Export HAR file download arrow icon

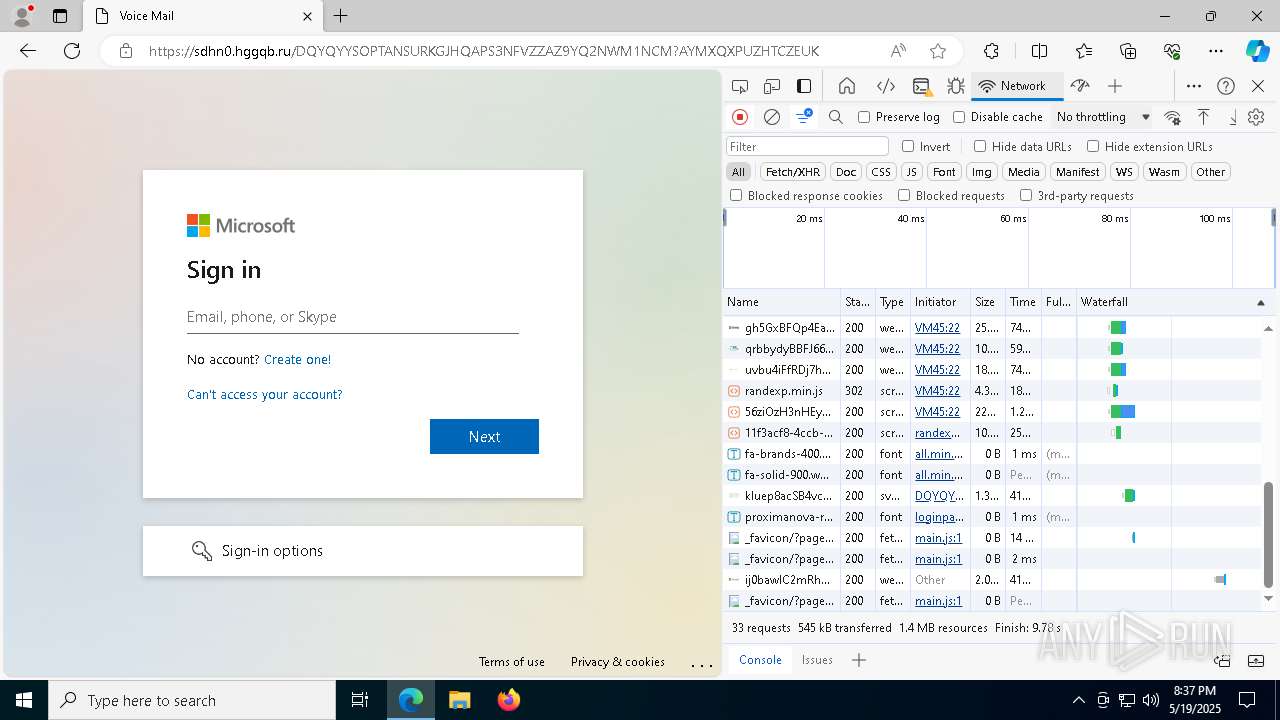[1233, 117]
